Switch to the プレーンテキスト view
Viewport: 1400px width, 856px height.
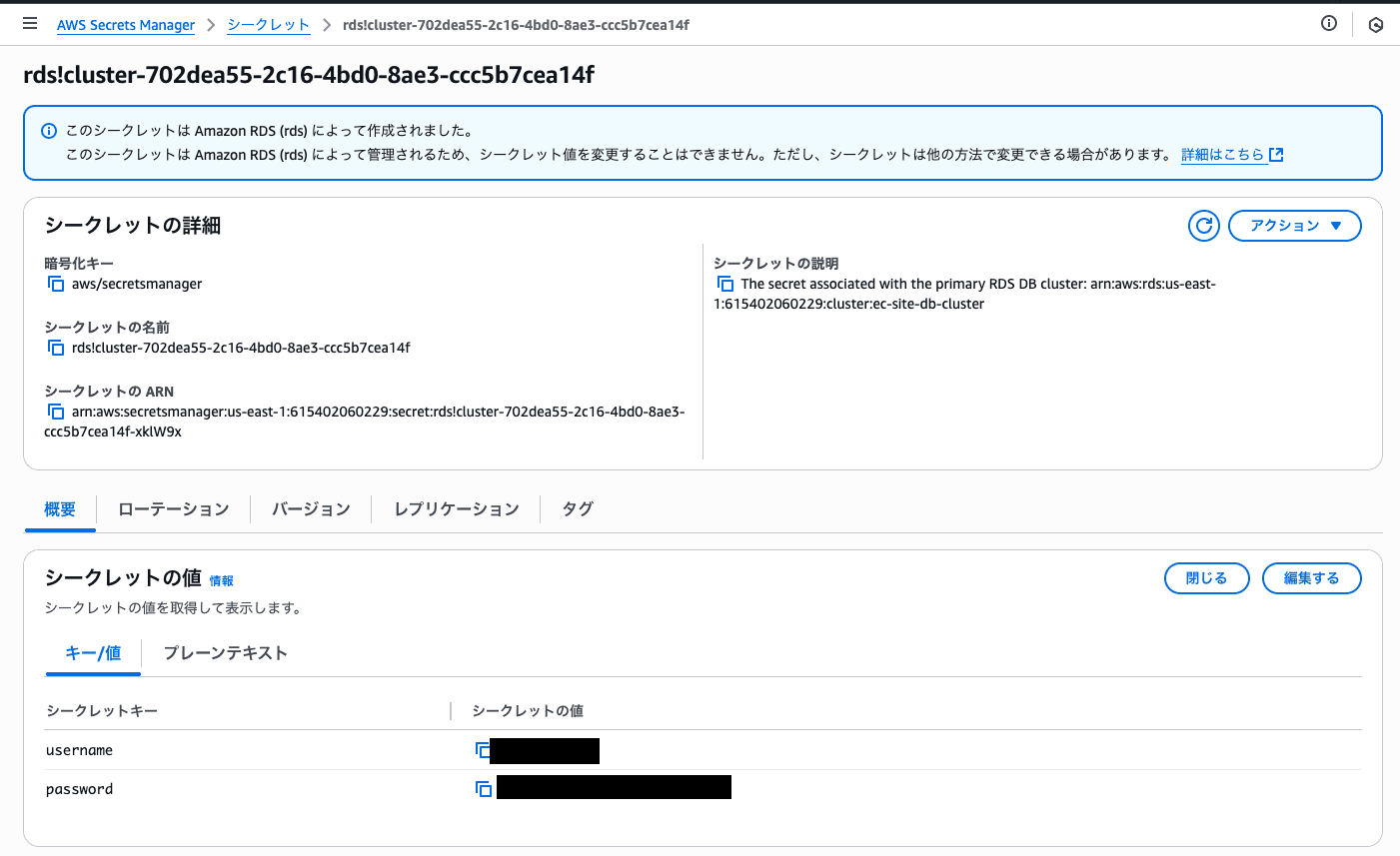pyautogui.click(x=226, y=652)
